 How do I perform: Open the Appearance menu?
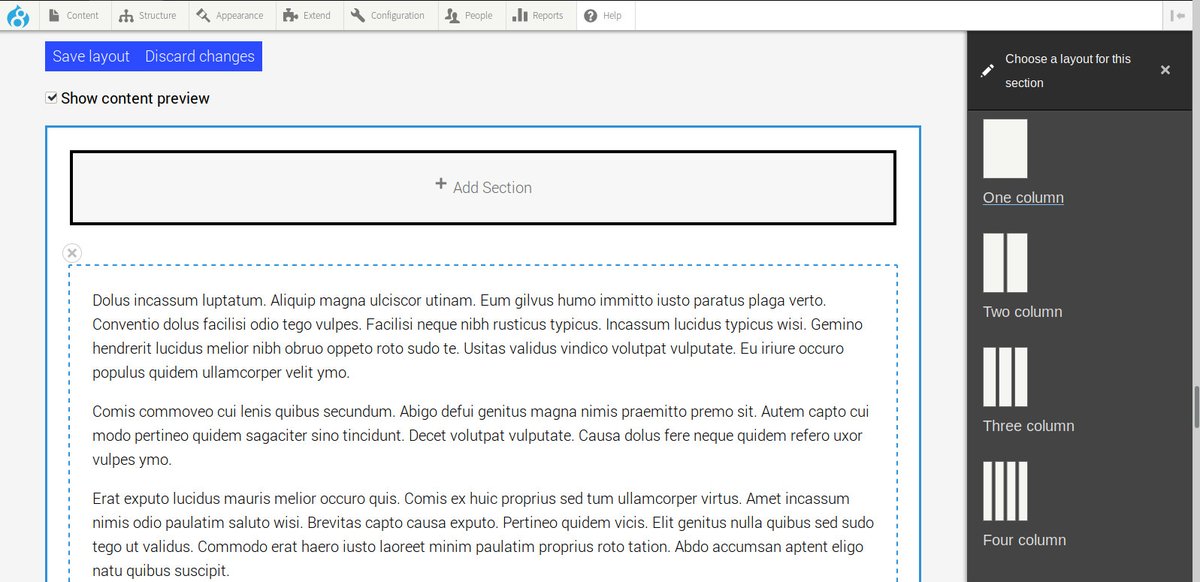pos(230,15)
